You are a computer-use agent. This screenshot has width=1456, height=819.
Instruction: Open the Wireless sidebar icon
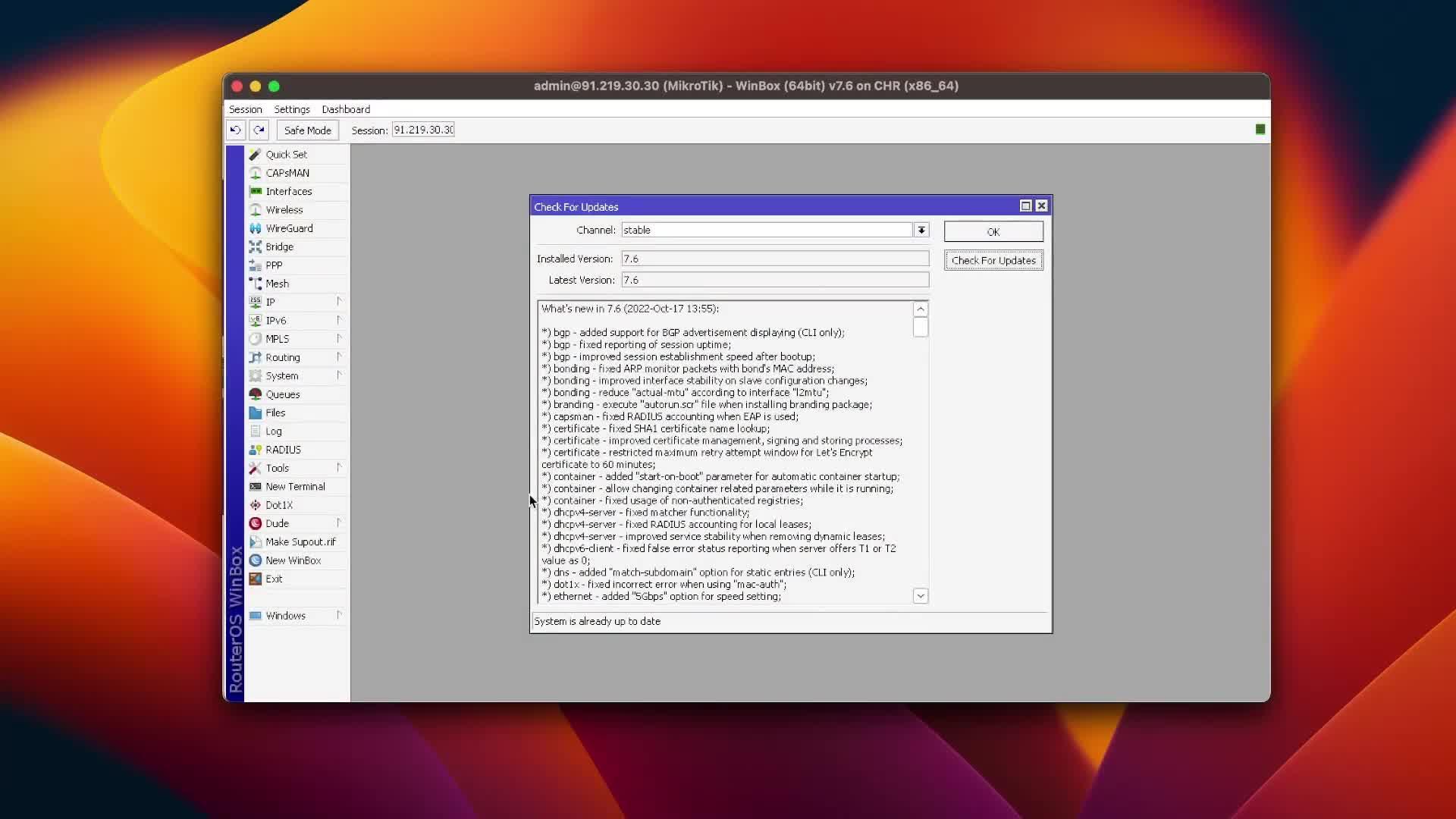point(255,210)
